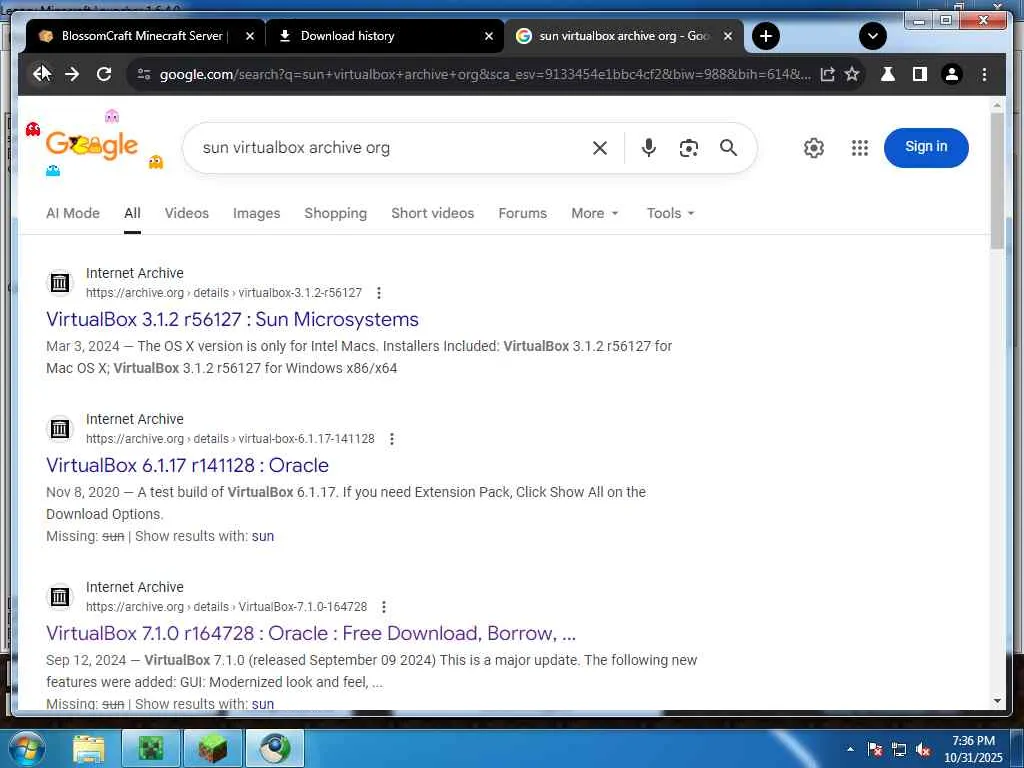Switch to Forums results
This screenshot has height=768, width=1024.
tap(522, 213)
